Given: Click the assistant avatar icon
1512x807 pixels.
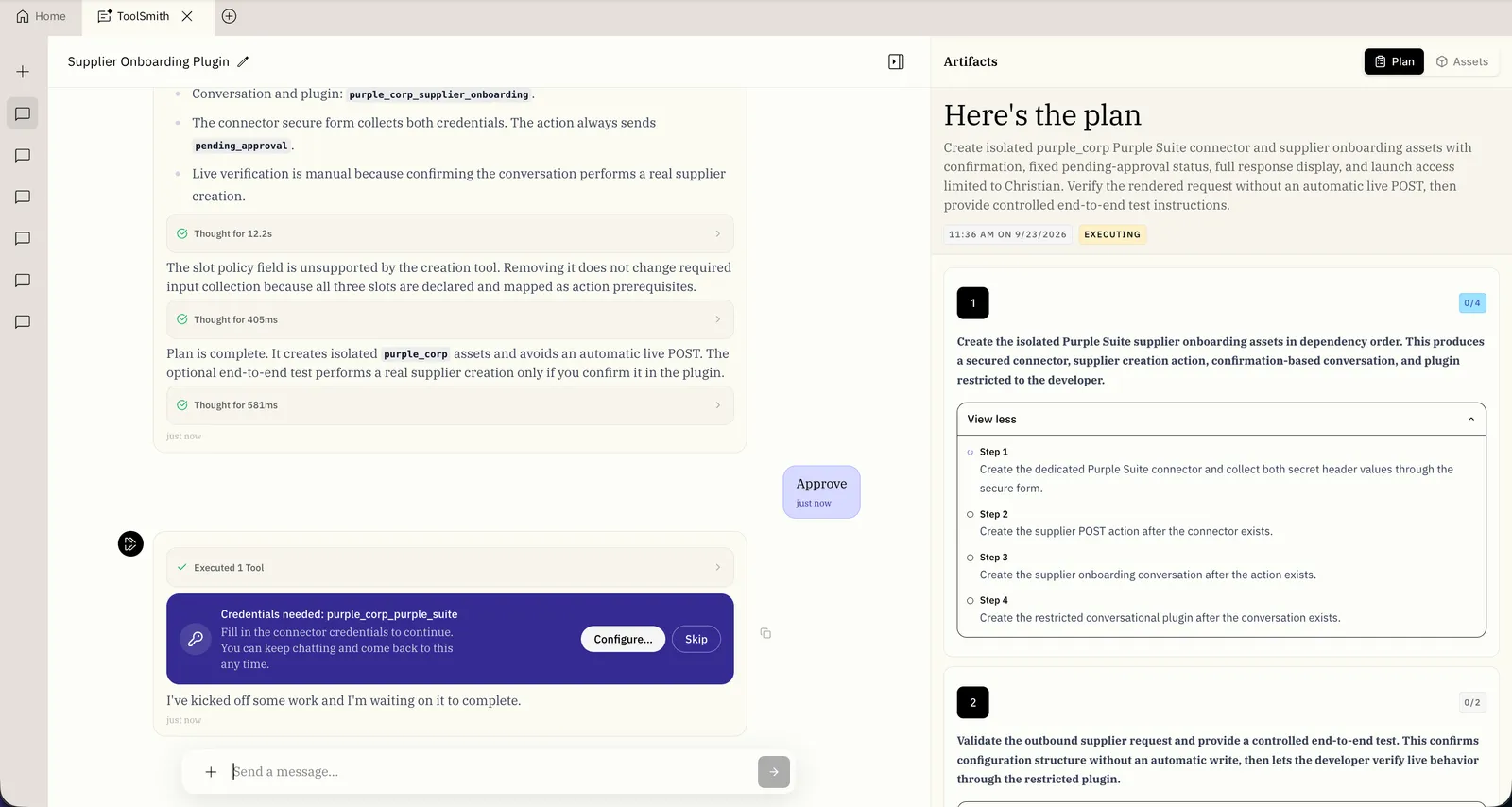Looking at the screenshot, I should click(x=130, y=543).
